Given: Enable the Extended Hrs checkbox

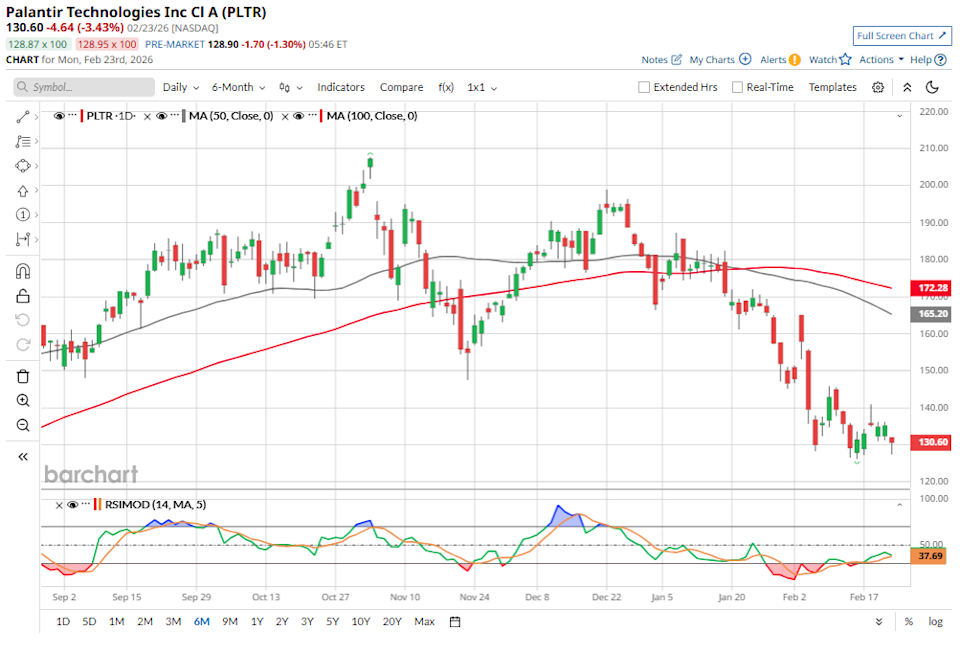Looking at the screenshot, I should [x=645, y=87].
